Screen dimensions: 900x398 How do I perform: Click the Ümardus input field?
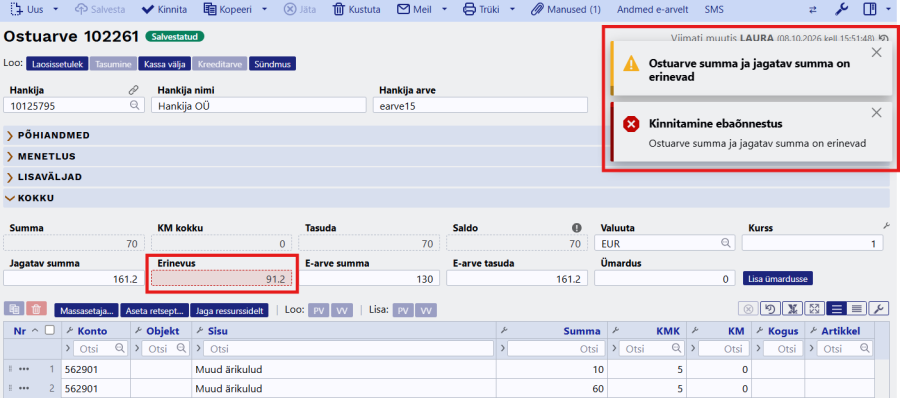tap(665, 279)
